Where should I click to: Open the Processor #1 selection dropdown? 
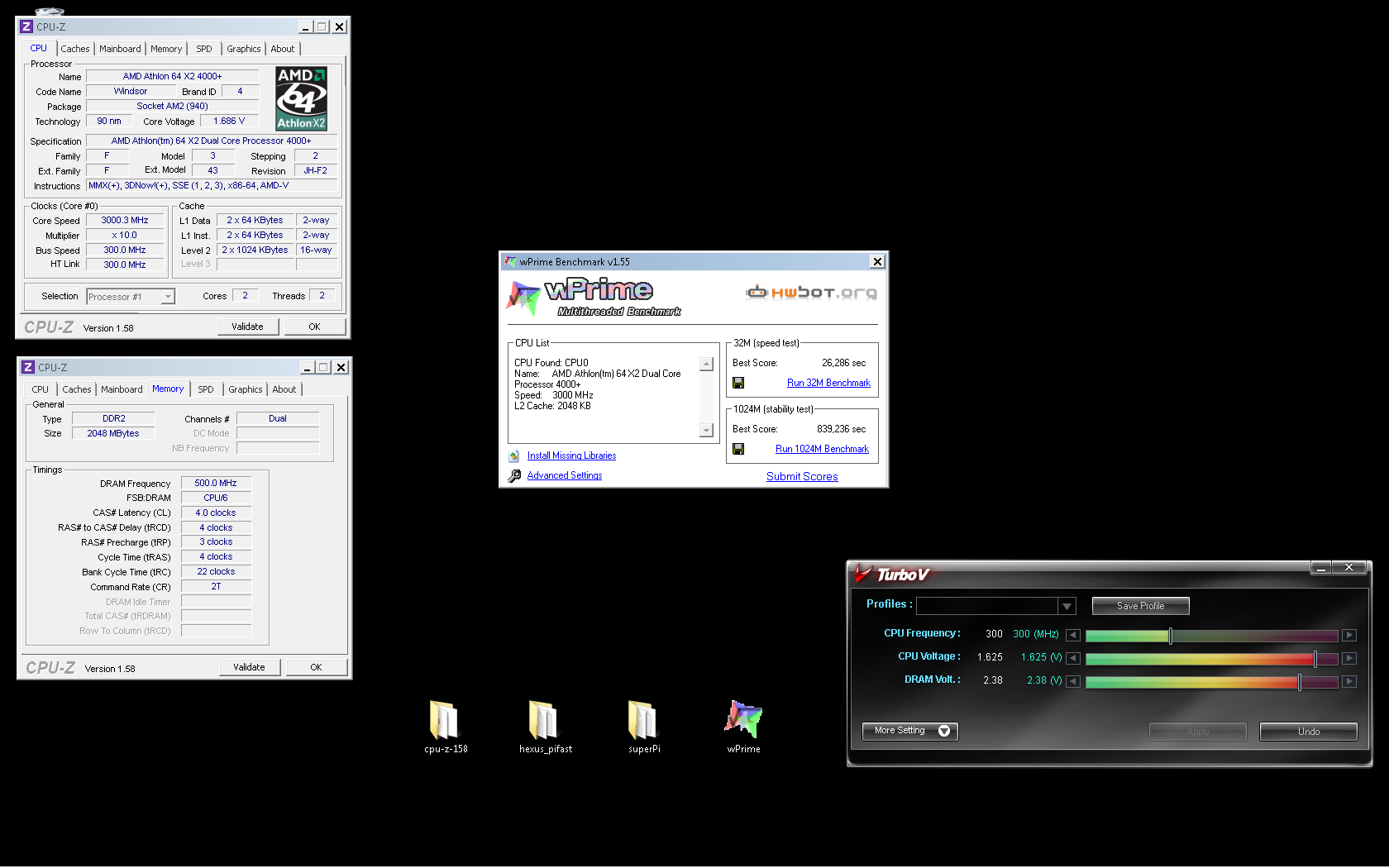pos(168,297)
